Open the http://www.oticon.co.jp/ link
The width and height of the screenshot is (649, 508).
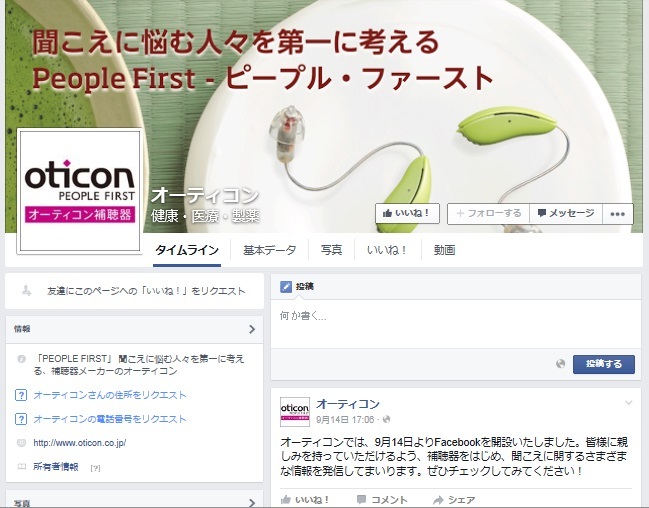point(79,443)
